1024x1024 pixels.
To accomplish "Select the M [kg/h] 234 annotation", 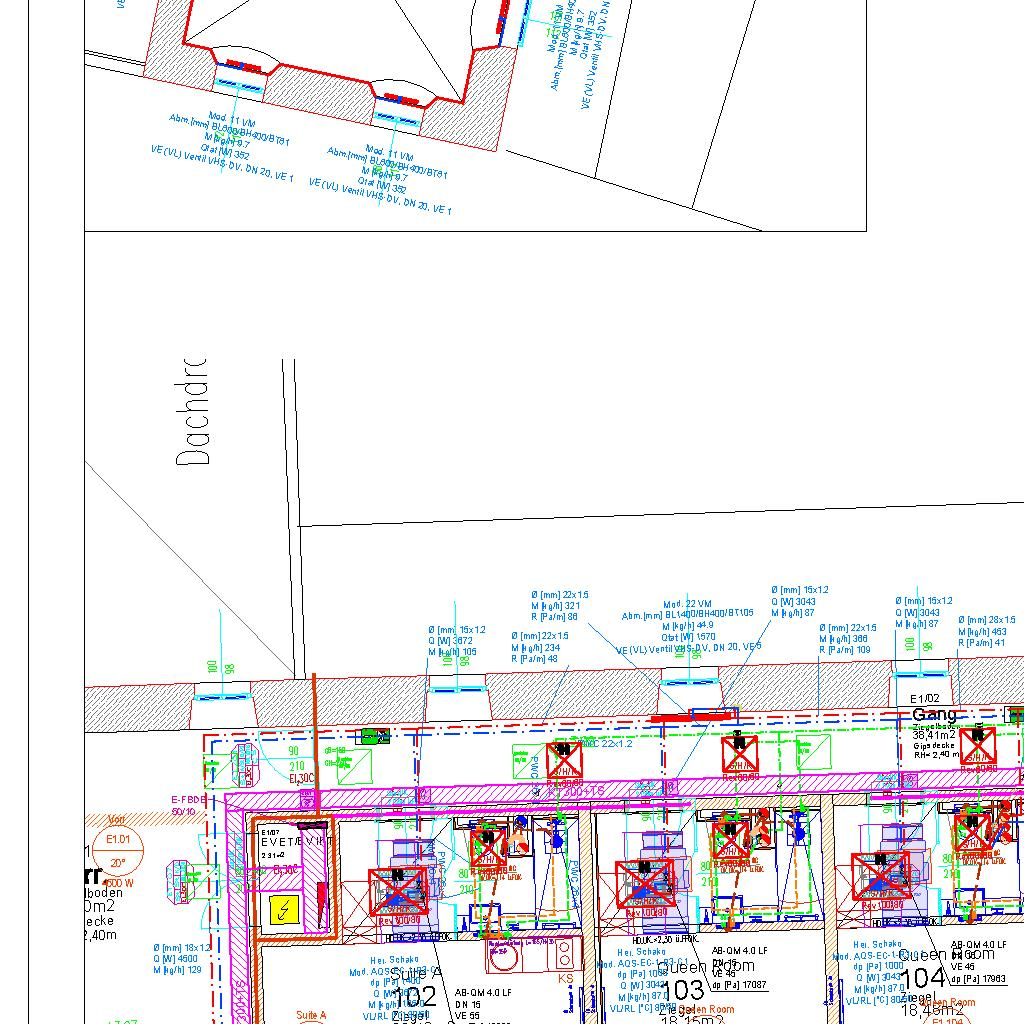I will (536, 648).
